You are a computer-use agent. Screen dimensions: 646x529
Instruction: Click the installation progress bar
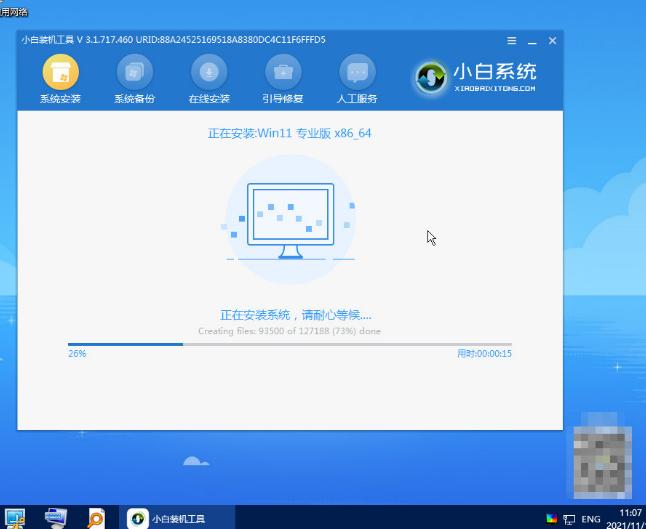289,344
